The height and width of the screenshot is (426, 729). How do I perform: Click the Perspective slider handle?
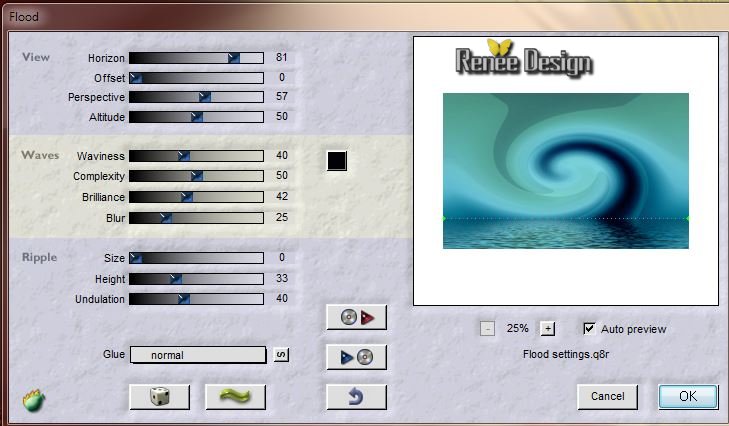click(205, 97)
